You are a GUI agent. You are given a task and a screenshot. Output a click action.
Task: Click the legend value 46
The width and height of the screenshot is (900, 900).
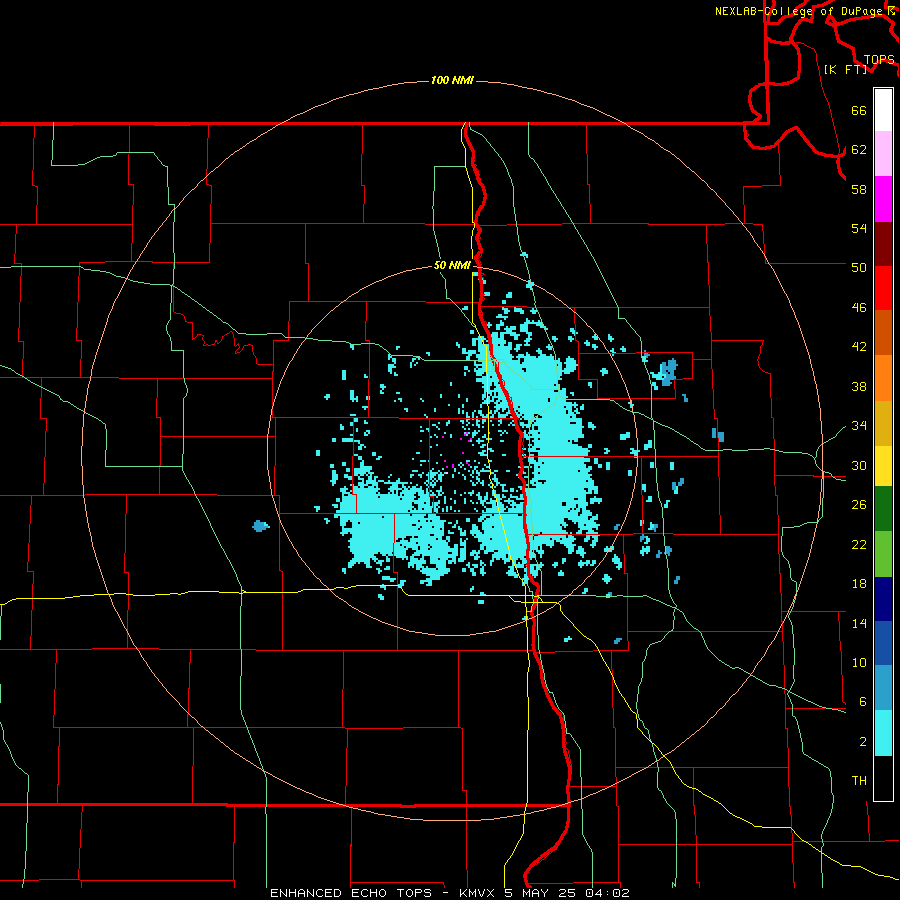[859, 308]
